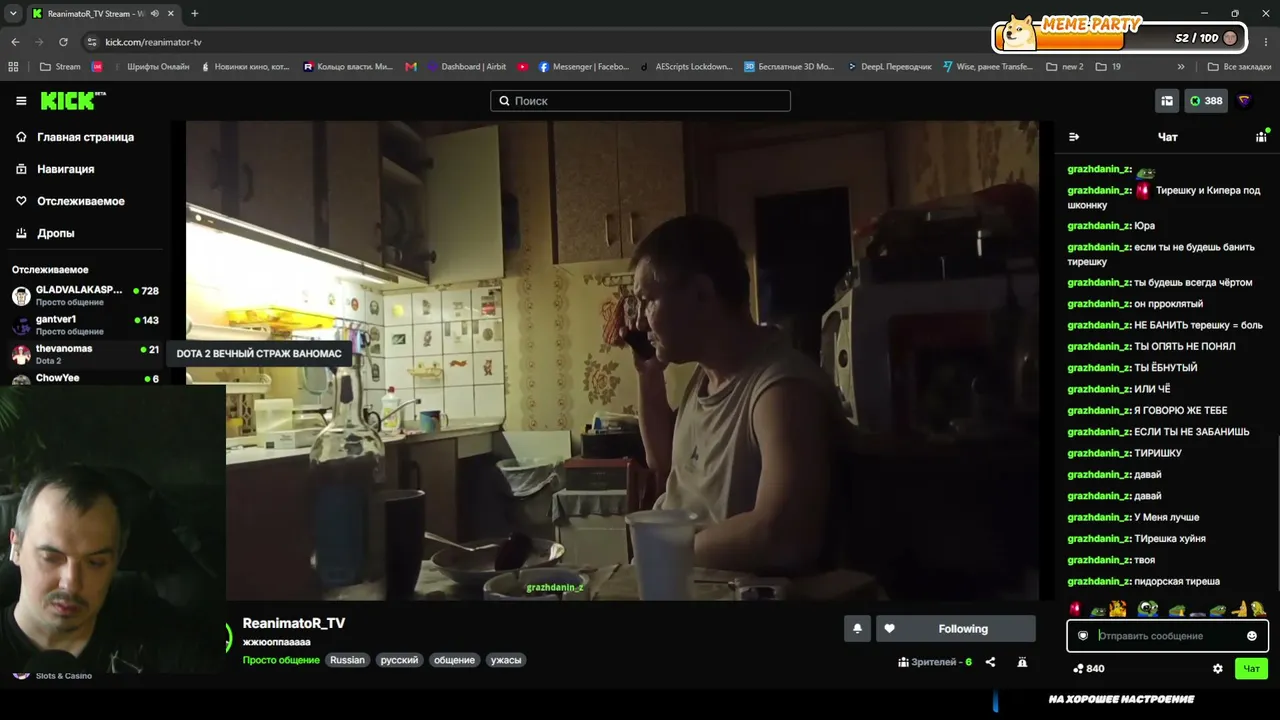Image resolution: width=1280 pixels, height=720 pixels.
Task: Click the 'Чат' chat panel header
Action: pyautogui.click(x=1167, y=137)
